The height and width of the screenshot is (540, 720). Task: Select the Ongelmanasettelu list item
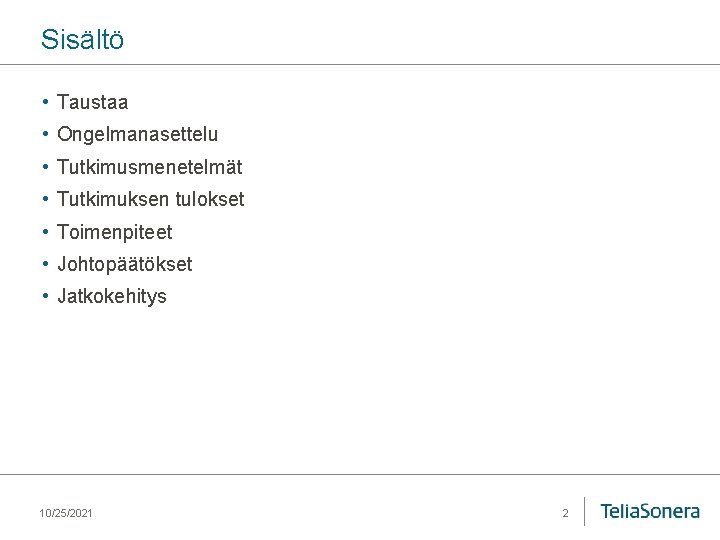[x=137, y=134]
